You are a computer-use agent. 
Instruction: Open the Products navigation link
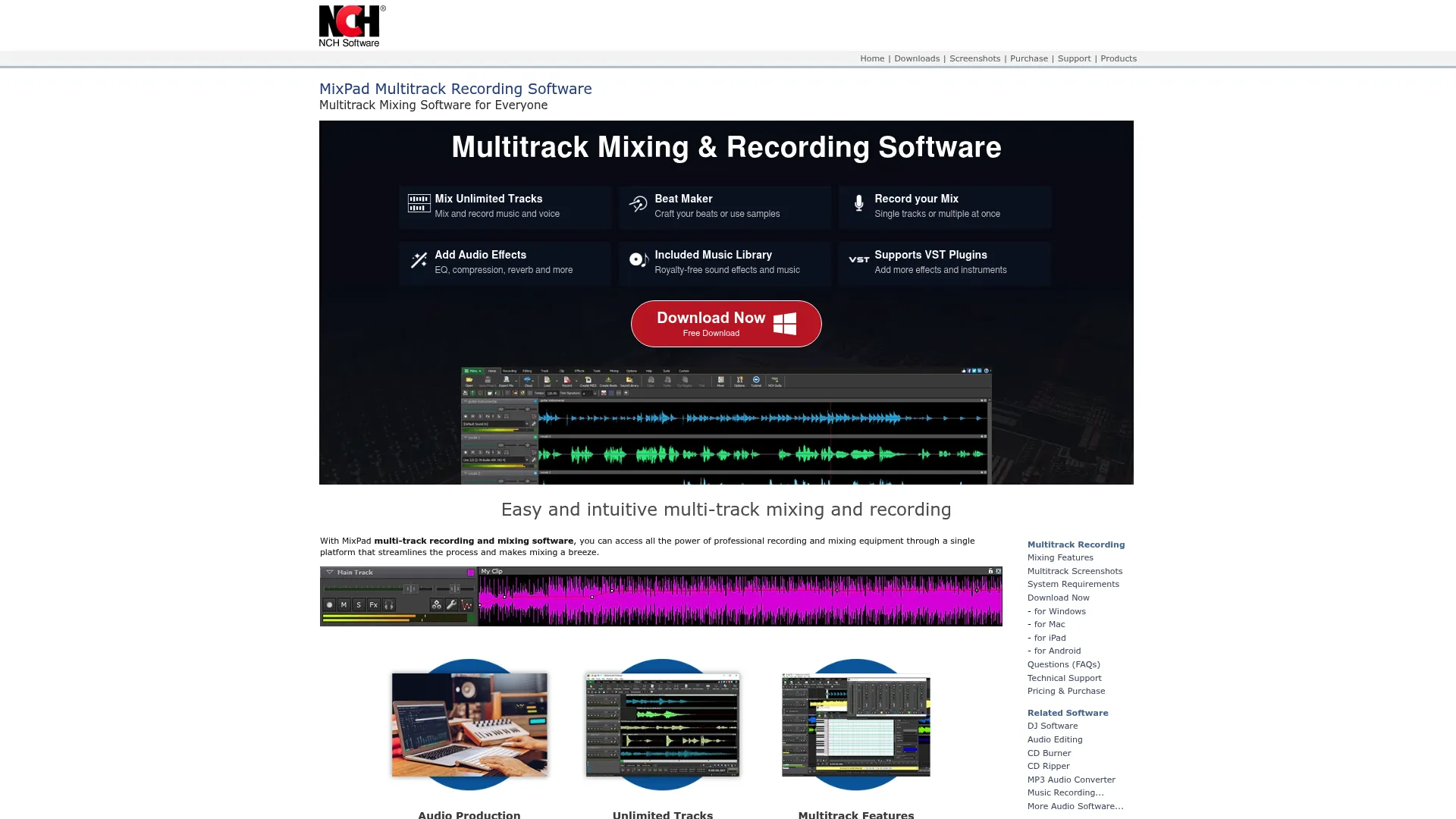[x=1119, y=58]
